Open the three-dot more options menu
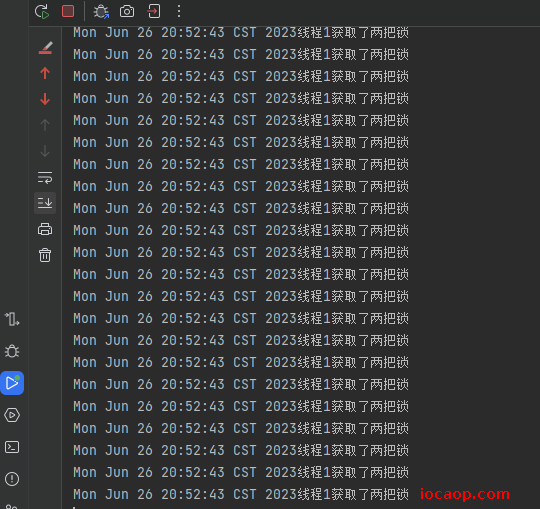This screenshot has height=509, width=540. tap(179, 11)
